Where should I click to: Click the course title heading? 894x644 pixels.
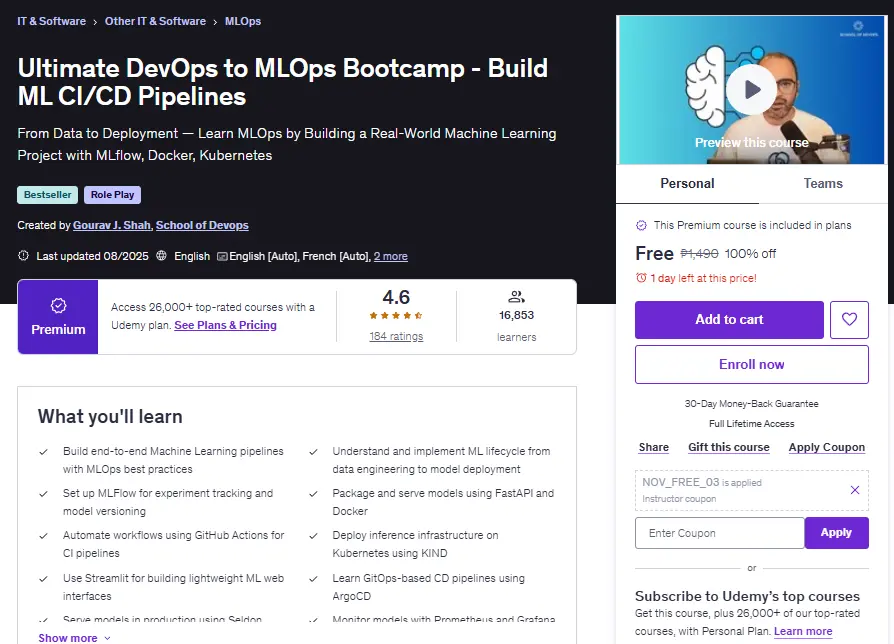coord(283,82)
